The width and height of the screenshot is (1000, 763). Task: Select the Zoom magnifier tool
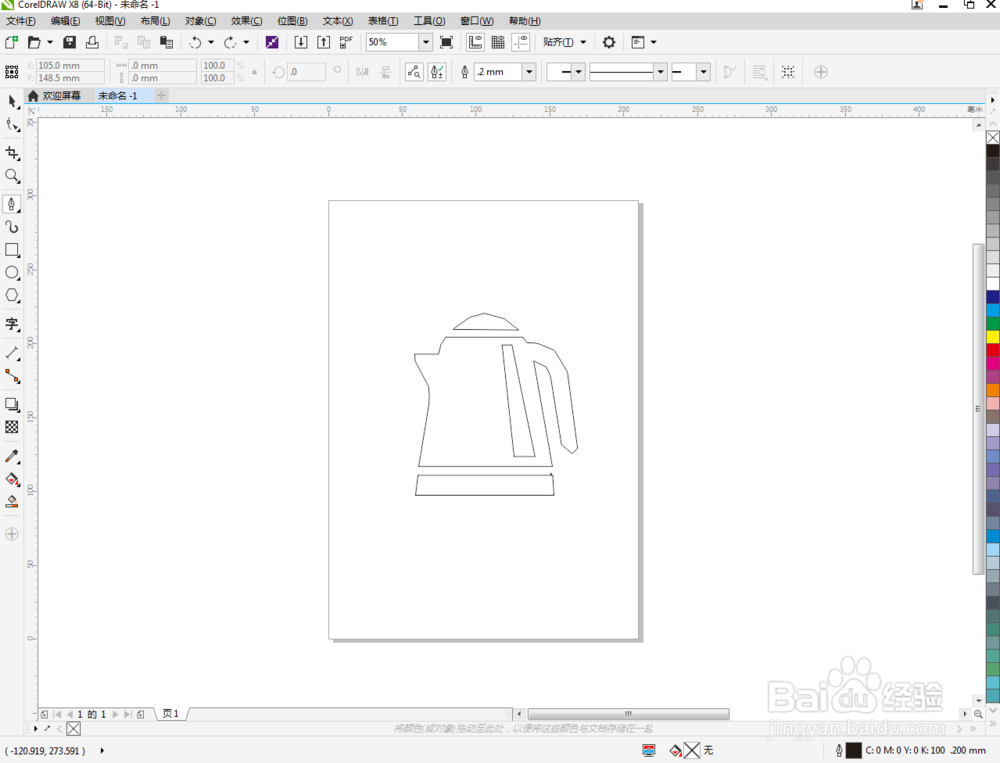12,176
